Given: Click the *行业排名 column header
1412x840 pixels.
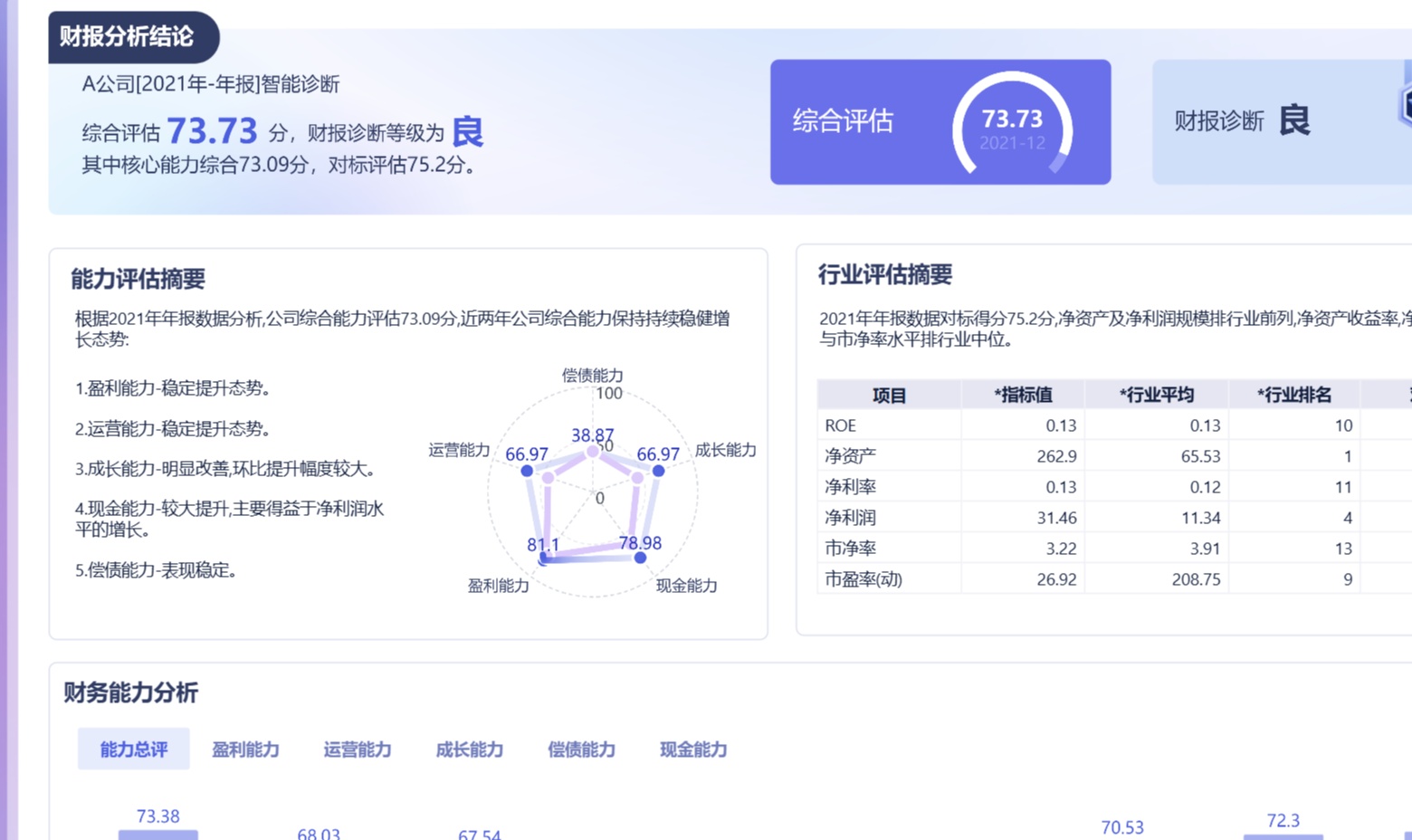Looking at the screenshot, I should point(1294,395).
